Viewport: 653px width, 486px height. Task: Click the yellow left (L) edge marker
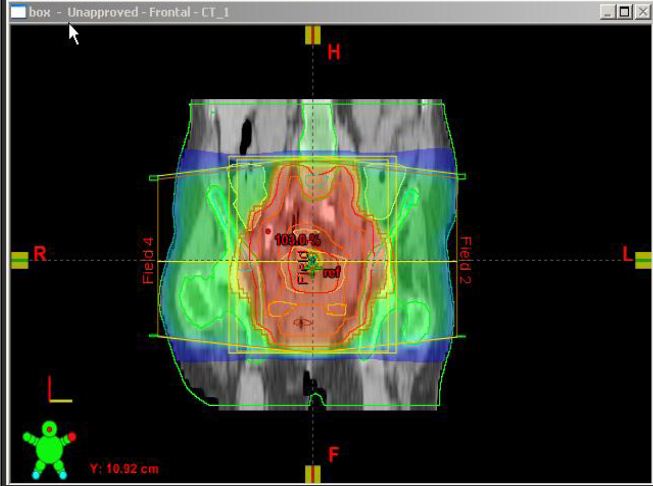click(x=642, y=258)
